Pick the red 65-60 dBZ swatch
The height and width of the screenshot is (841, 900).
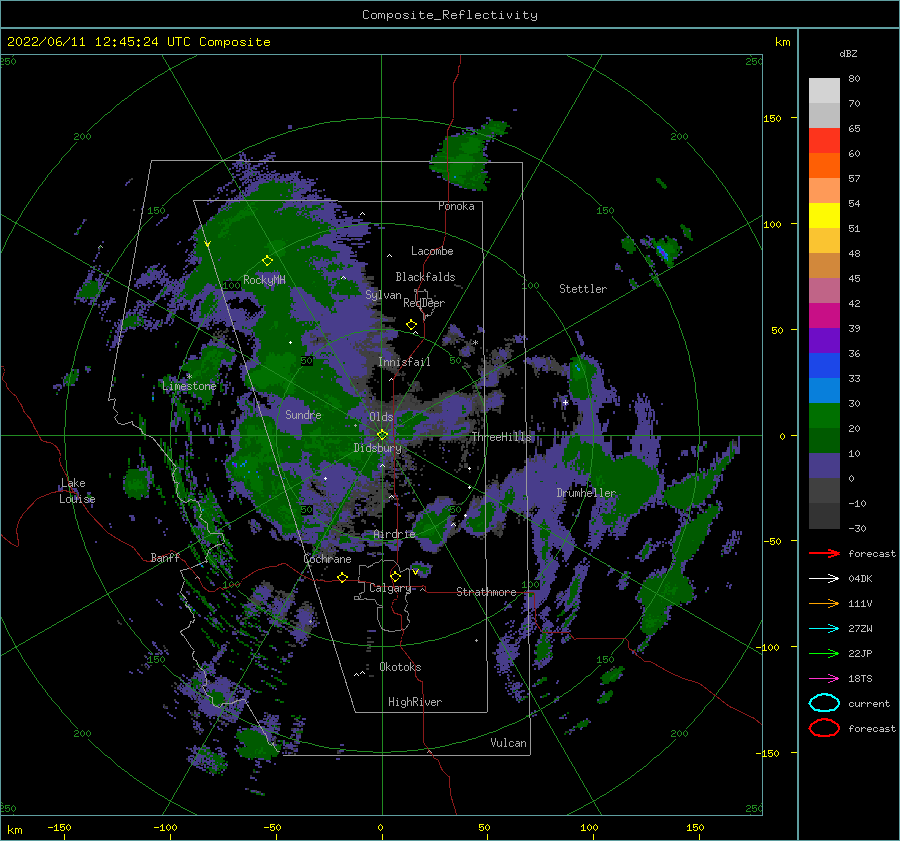tap(824, 140)
